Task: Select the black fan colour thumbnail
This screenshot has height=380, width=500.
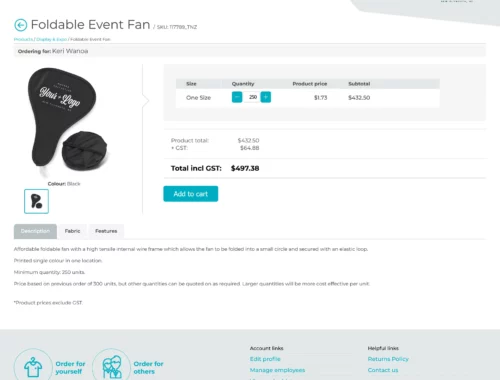Action: click(x=36, y=201)
